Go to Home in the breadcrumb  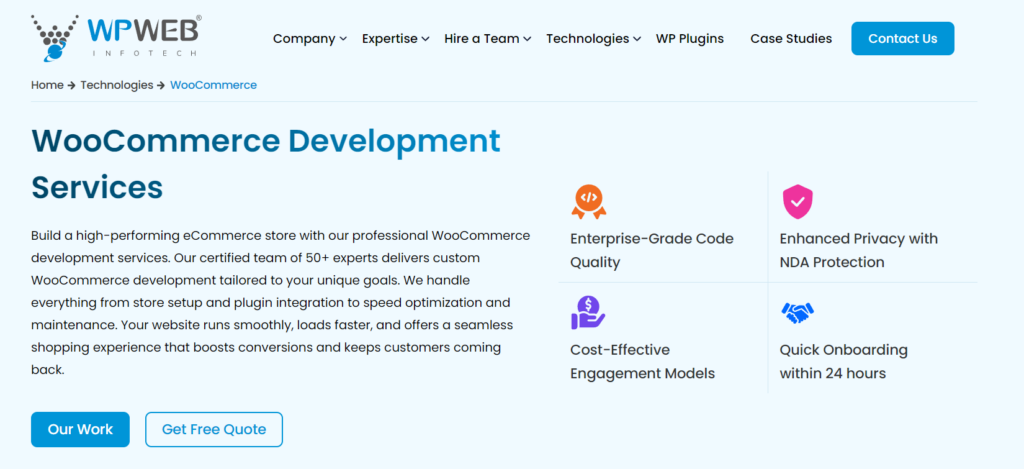[47, 85]
